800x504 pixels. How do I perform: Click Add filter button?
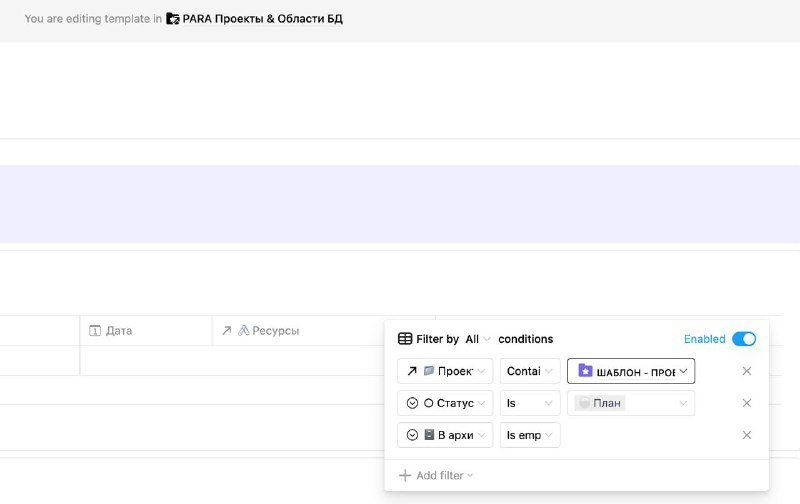pyautogui.click(x=436, y=475)
